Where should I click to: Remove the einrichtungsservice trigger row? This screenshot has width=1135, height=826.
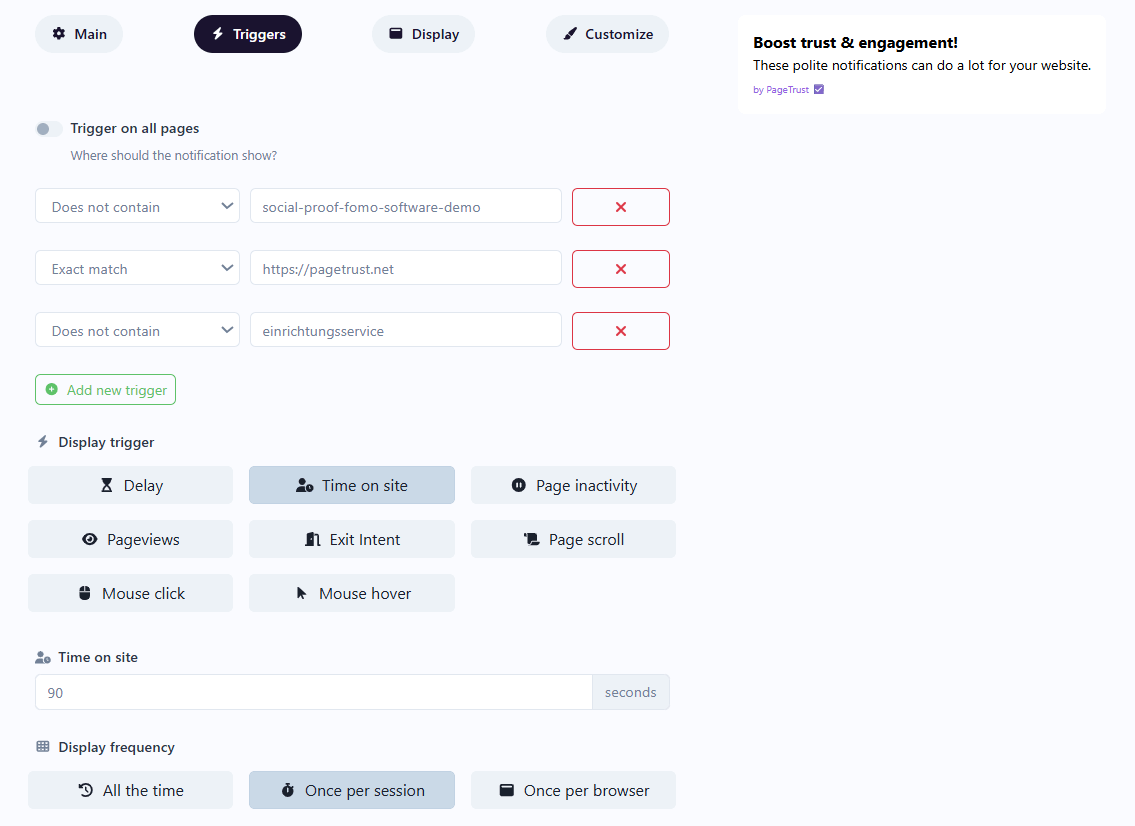point(620,331)
